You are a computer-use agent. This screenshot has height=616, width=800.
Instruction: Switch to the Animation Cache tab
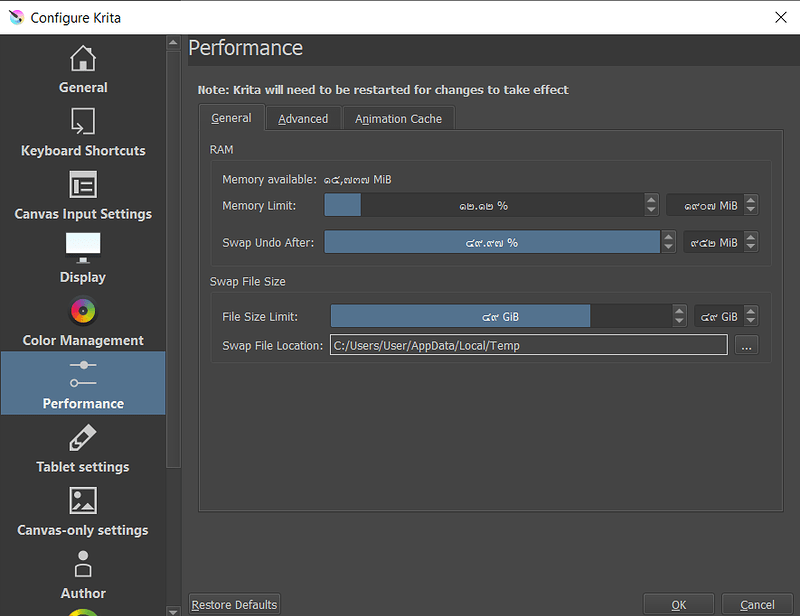pyautogui.click(x=398, y=119)
